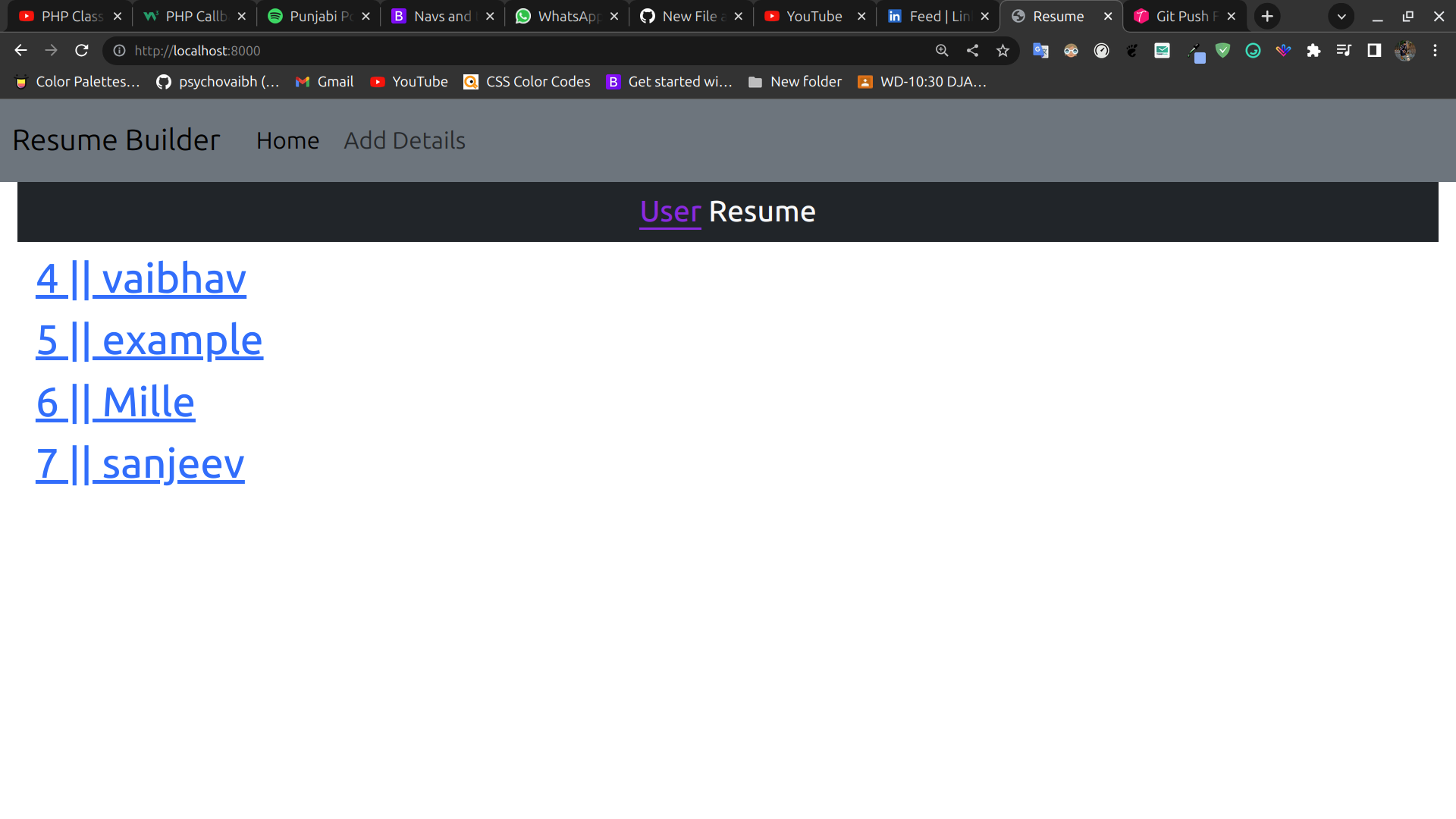Click the Adblock shield extension icon
Image resolution: width=1456 pixels, height=819 pixels.
pos(1223,51)
